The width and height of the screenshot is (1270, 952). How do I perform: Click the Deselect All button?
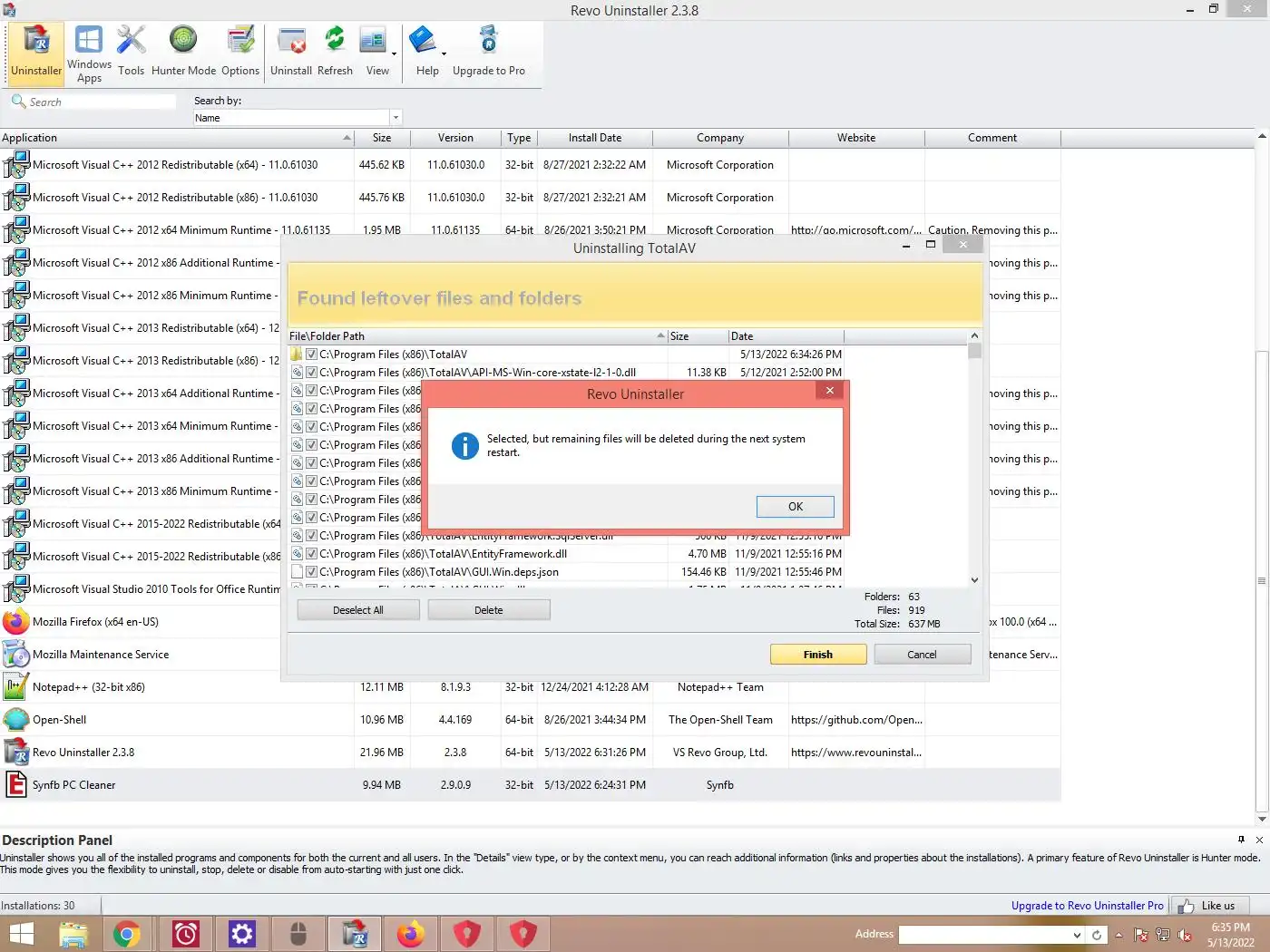pos(358,610)
